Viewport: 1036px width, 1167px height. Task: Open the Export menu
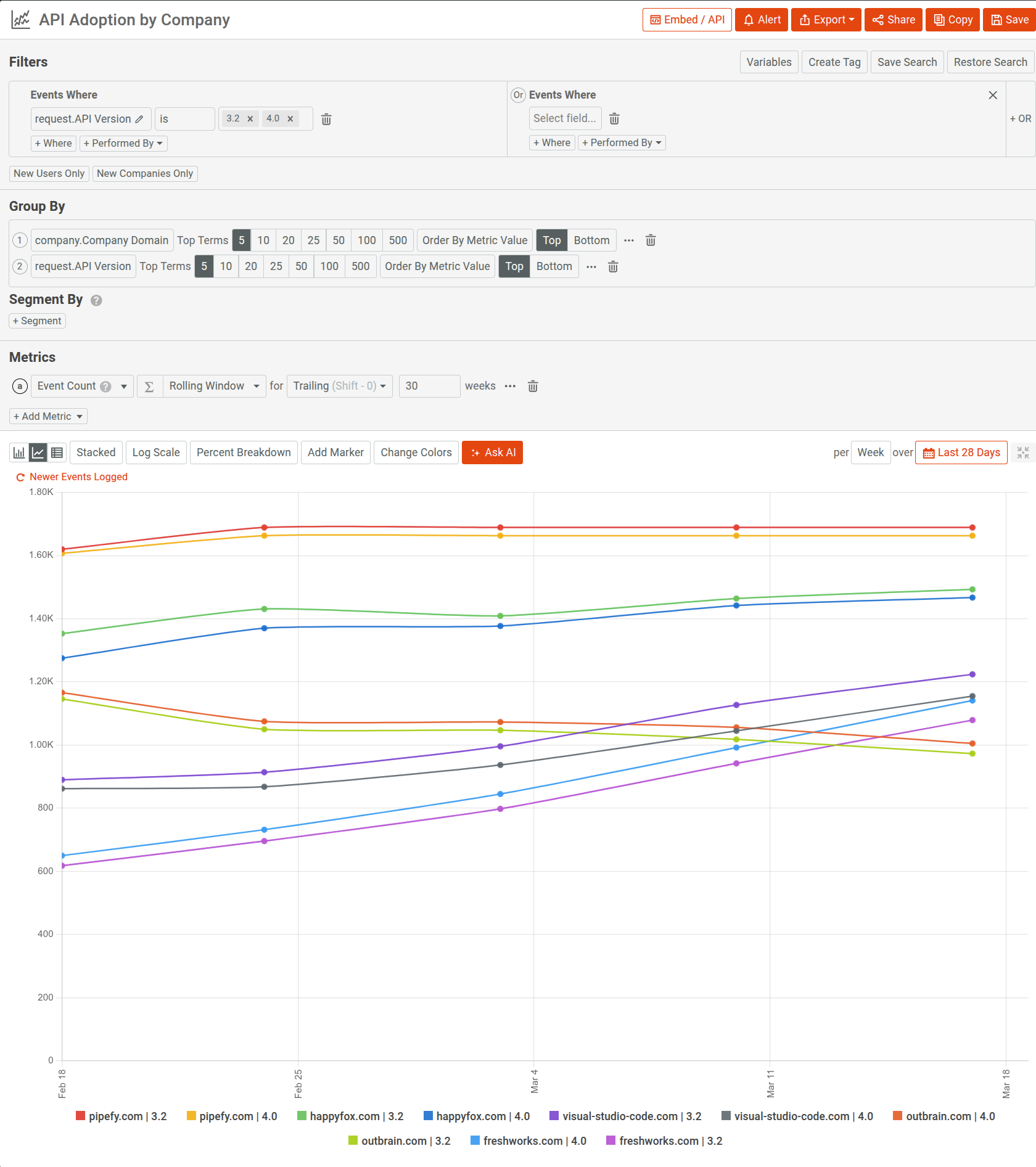[x=826, y=19]
